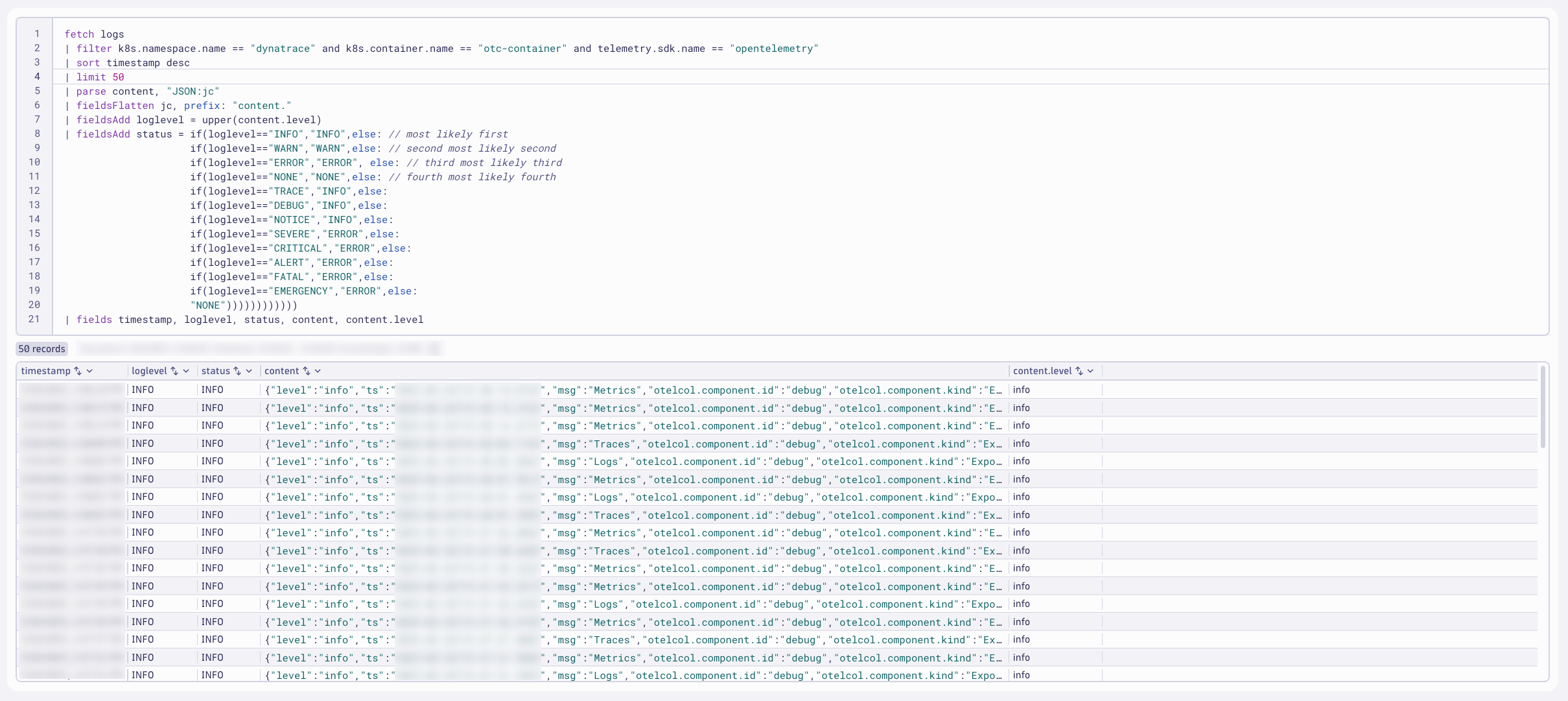Click the loglevel=="NOTICE" condition line

(x=292, y=220)
